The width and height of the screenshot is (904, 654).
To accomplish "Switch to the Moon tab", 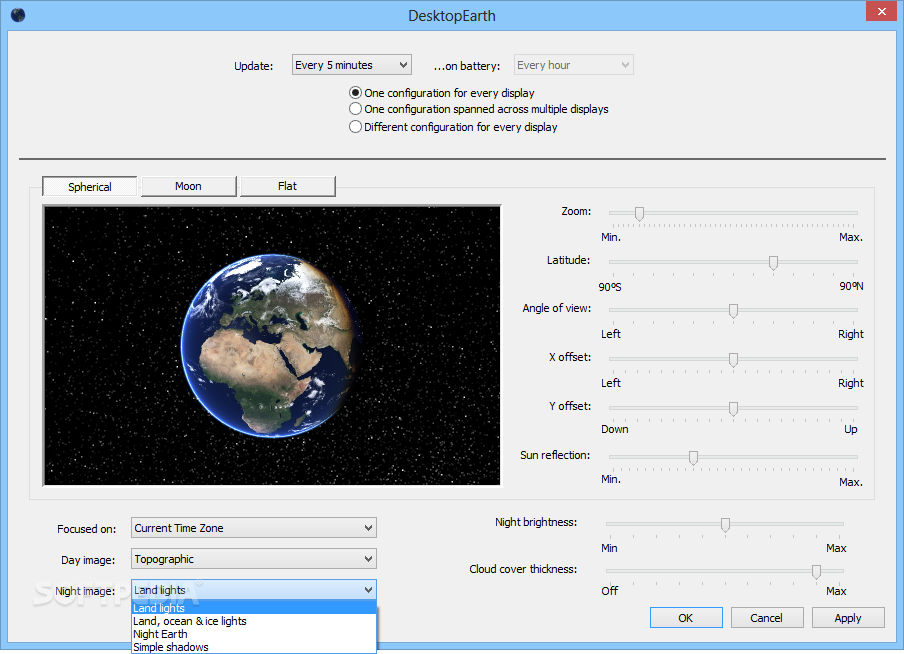I will pyautogui.click(x=189, y=186).
